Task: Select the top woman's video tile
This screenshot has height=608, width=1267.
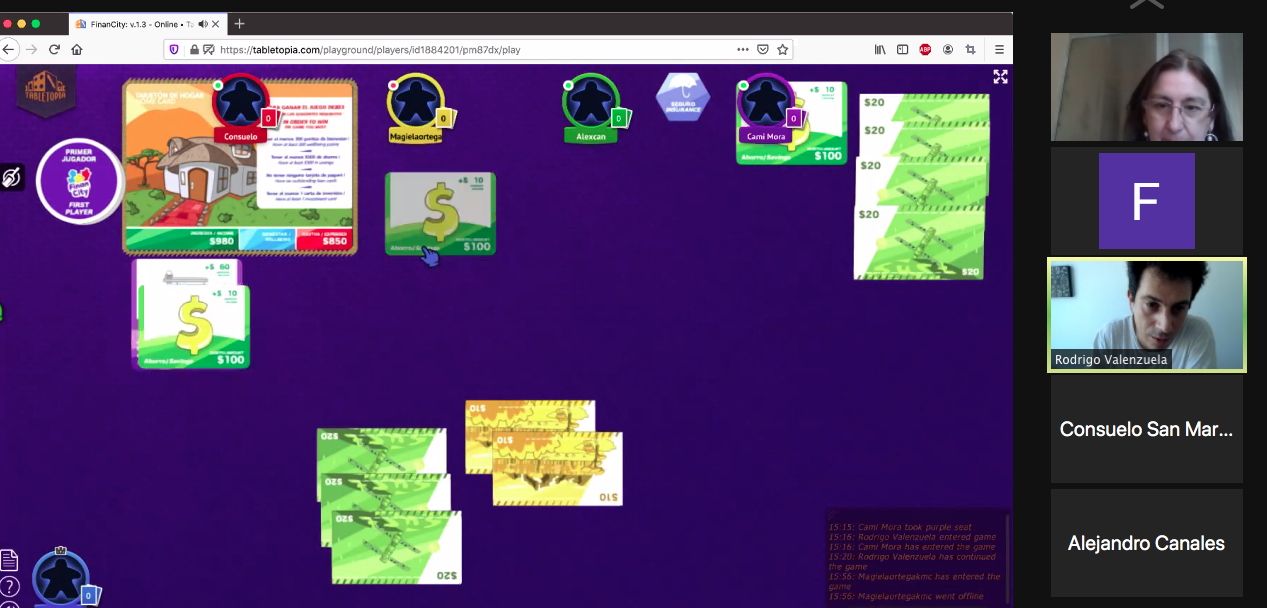Action: point(1146,87)
